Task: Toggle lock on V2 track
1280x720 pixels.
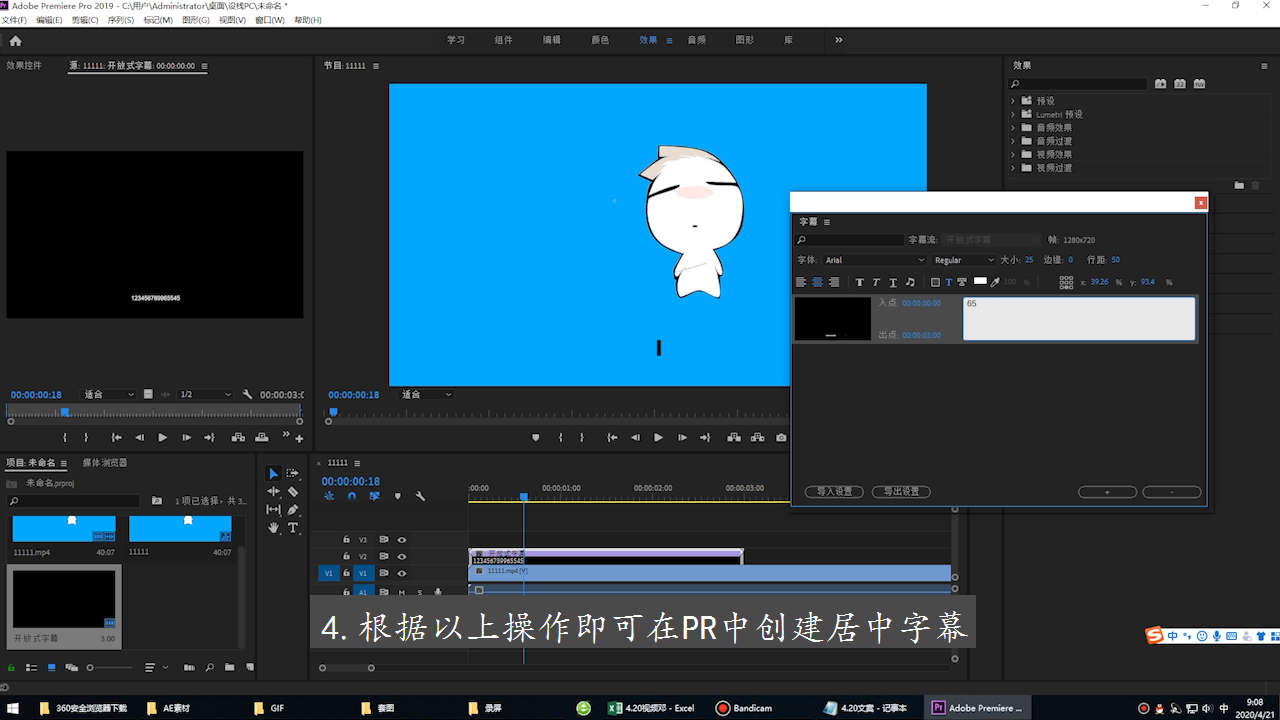Action: click(x=346, y=556)
